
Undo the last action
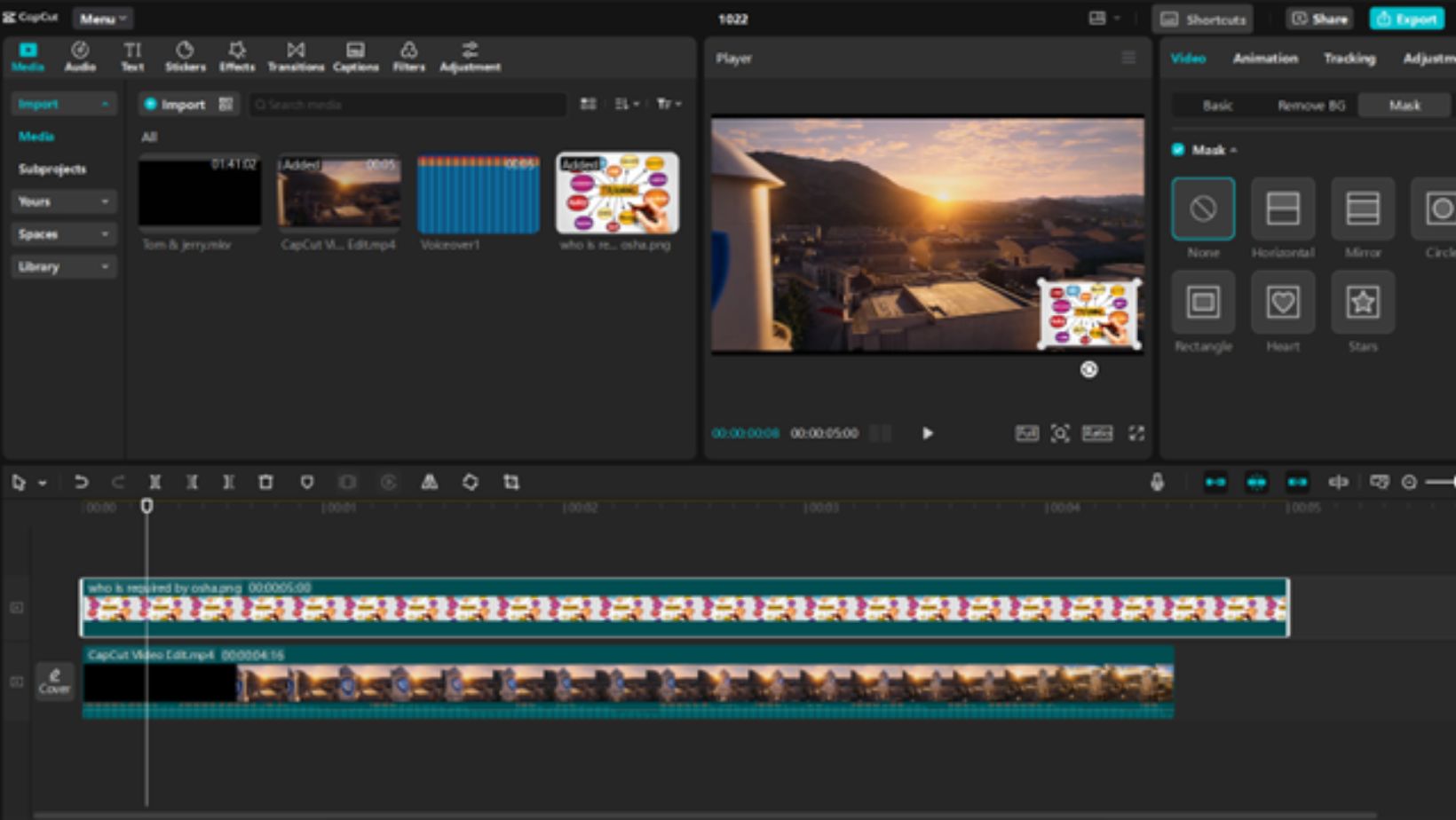pos(81,482)
